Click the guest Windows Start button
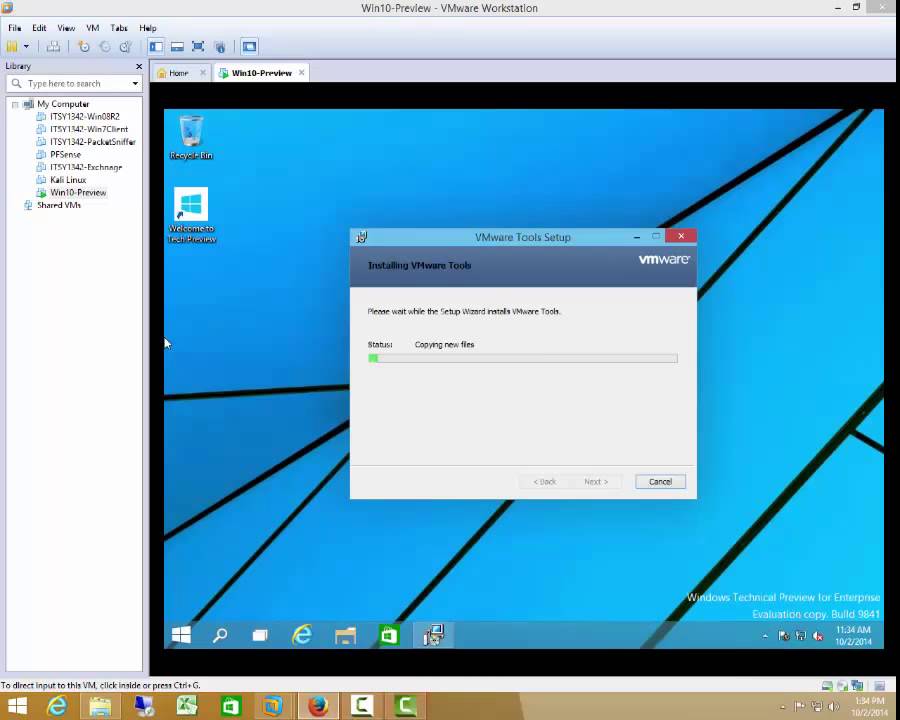 (181, 635)
